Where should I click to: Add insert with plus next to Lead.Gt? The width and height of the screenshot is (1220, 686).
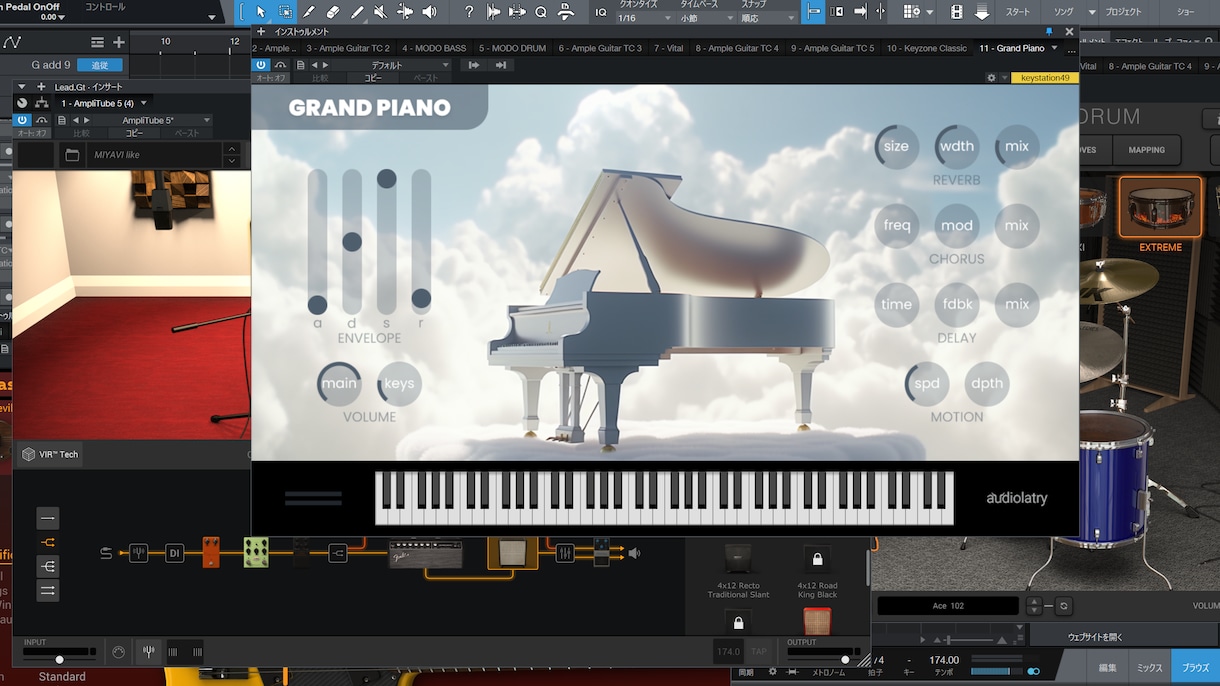[41, 87]
